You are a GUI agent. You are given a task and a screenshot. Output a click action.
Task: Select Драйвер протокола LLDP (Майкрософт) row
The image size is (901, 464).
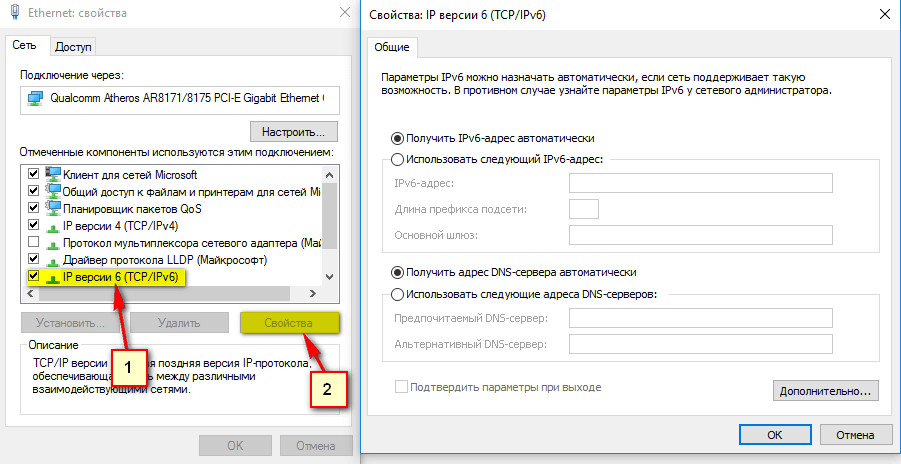pyautogui.click(x=172, y=260)
